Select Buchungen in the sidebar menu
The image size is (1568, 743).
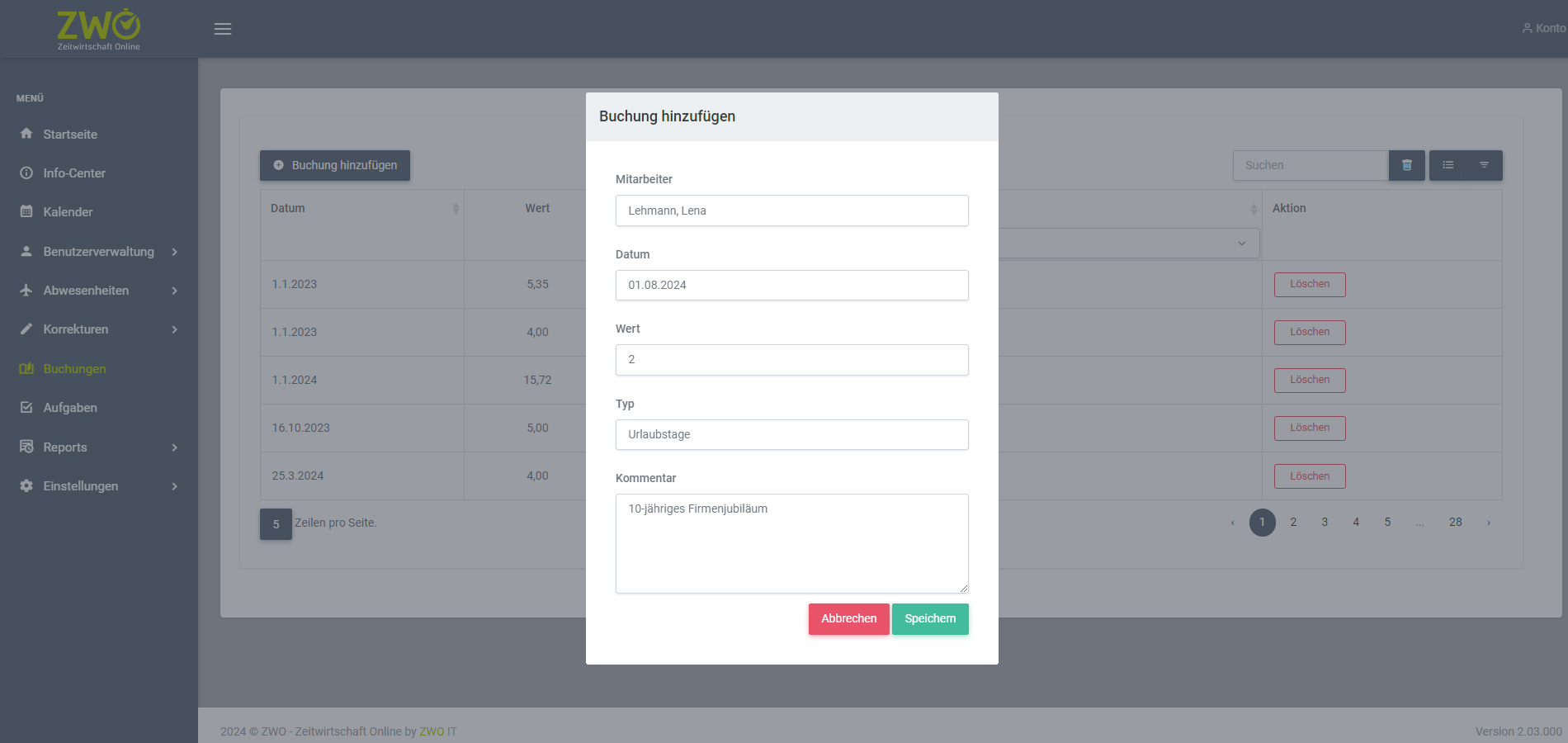(74, 369)
